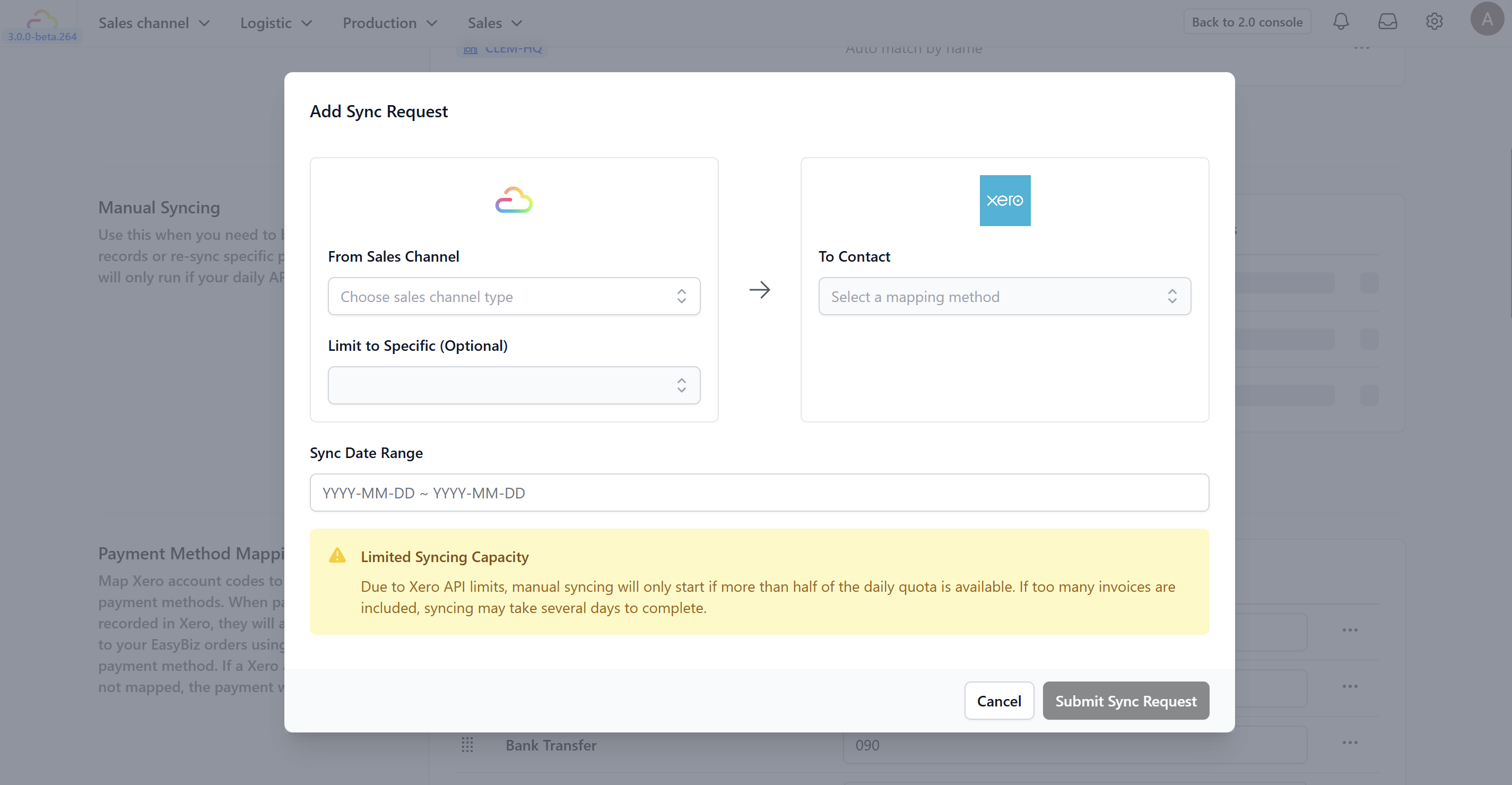The image size is (1512, 785).
Task: Open the inbox tray icon
Action: point(1387,22)
